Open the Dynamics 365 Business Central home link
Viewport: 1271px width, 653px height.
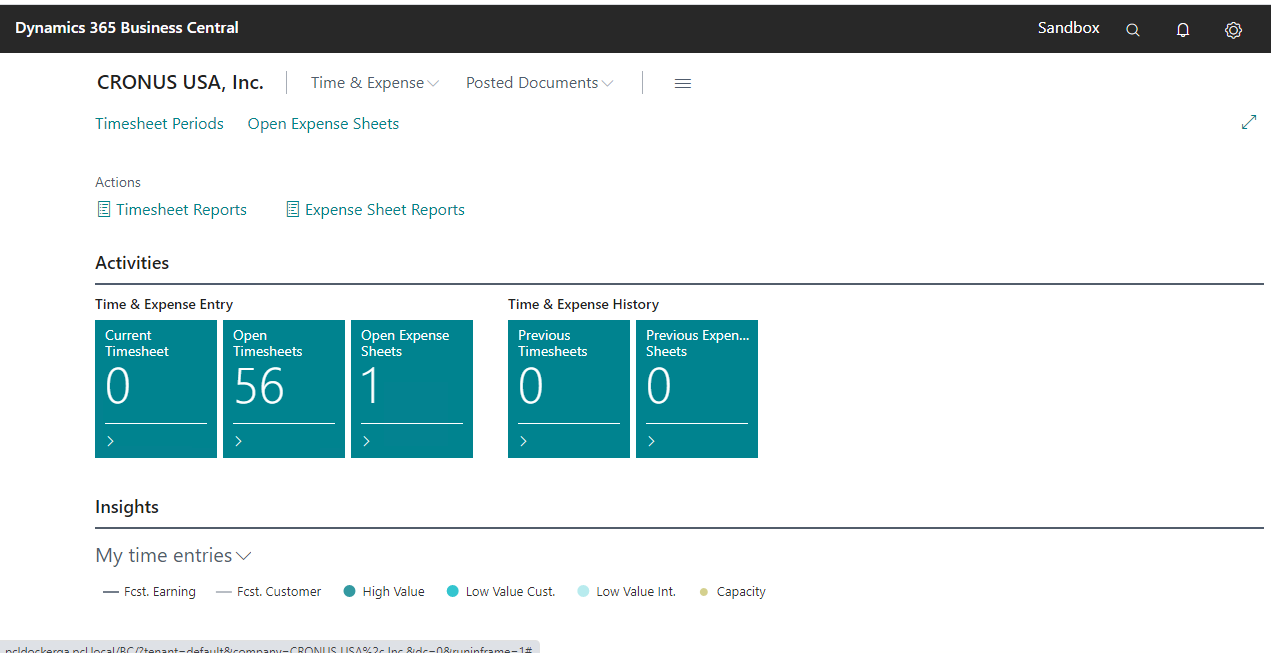coord(127,28)
